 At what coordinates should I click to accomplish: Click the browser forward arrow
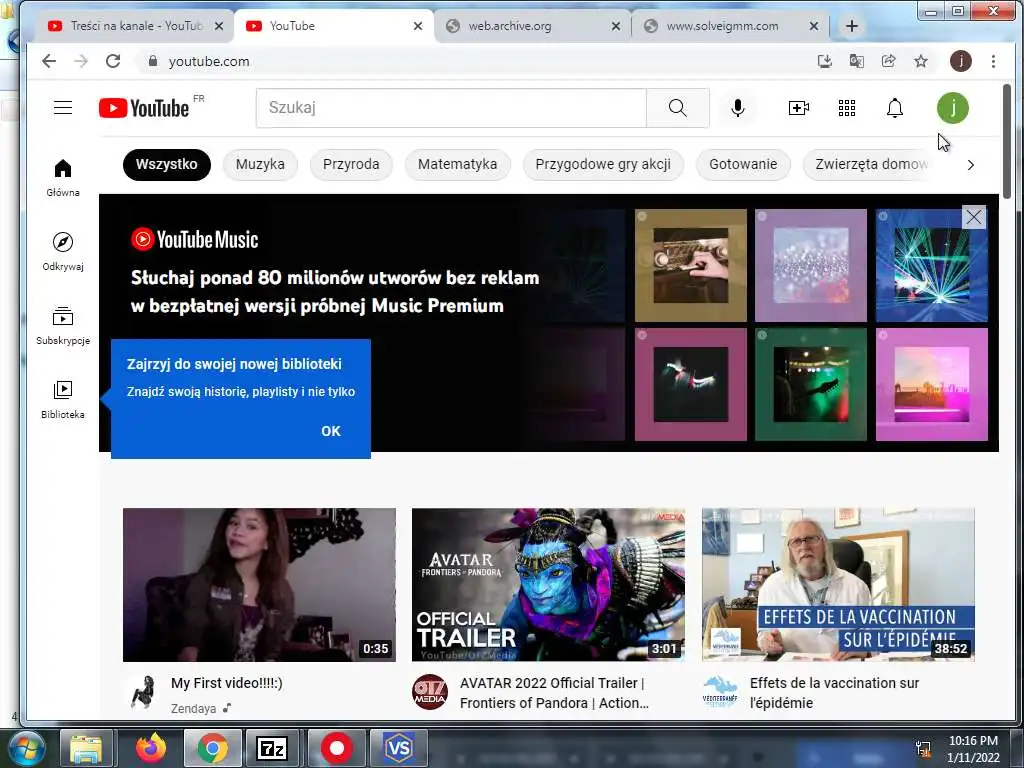(x=81, y=61)
